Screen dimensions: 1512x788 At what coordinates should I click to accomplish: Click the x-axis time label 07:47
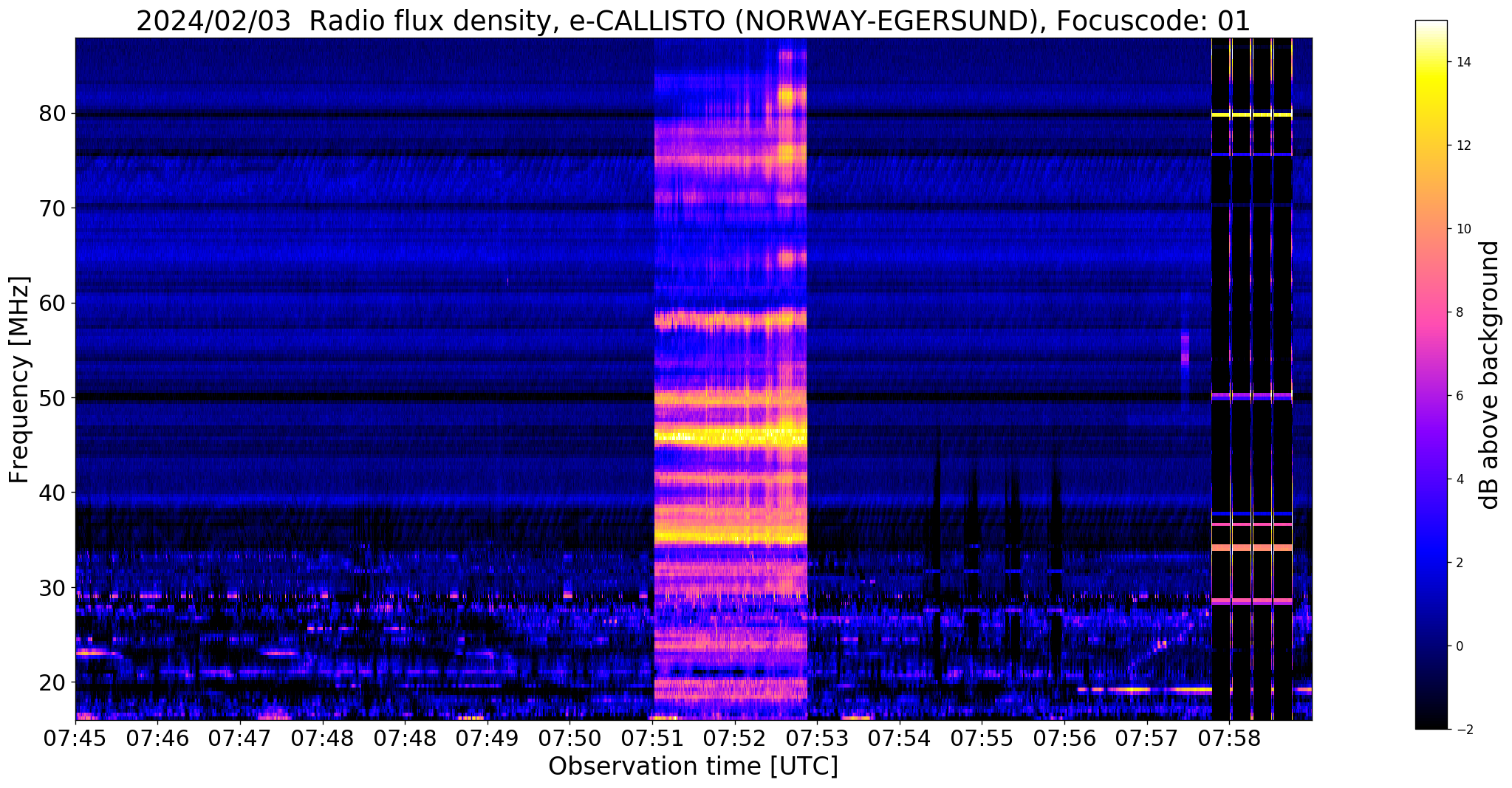point(240,737)
